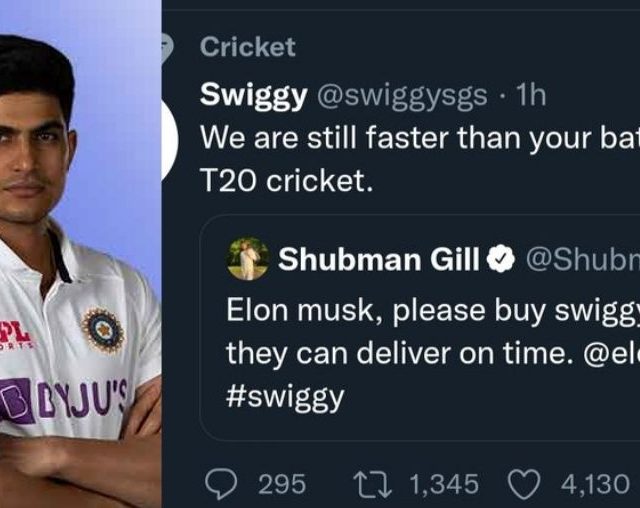Click the @Shubn handle in quoted tweet
Screen dimensions: 640x508
[x=582, y=259]
